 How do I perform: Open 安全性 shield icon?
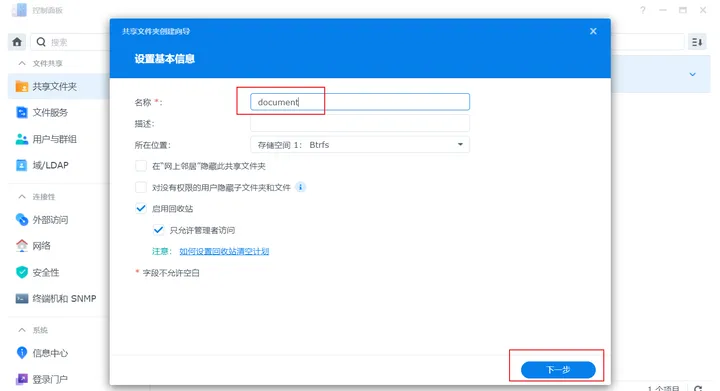[22, 272]
